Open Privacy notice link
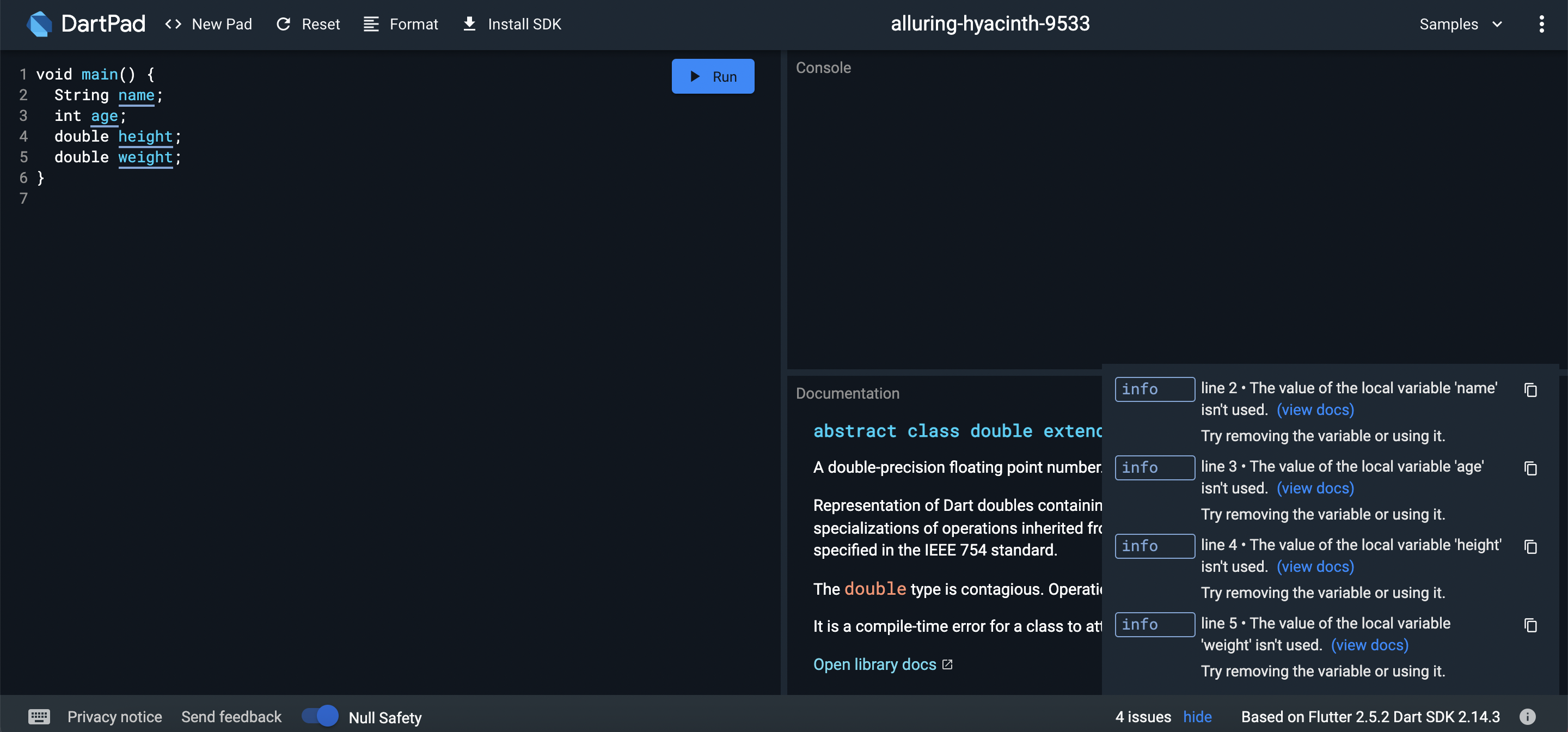The width and height of the screenshot is (1568, 732). click(114, 717)
